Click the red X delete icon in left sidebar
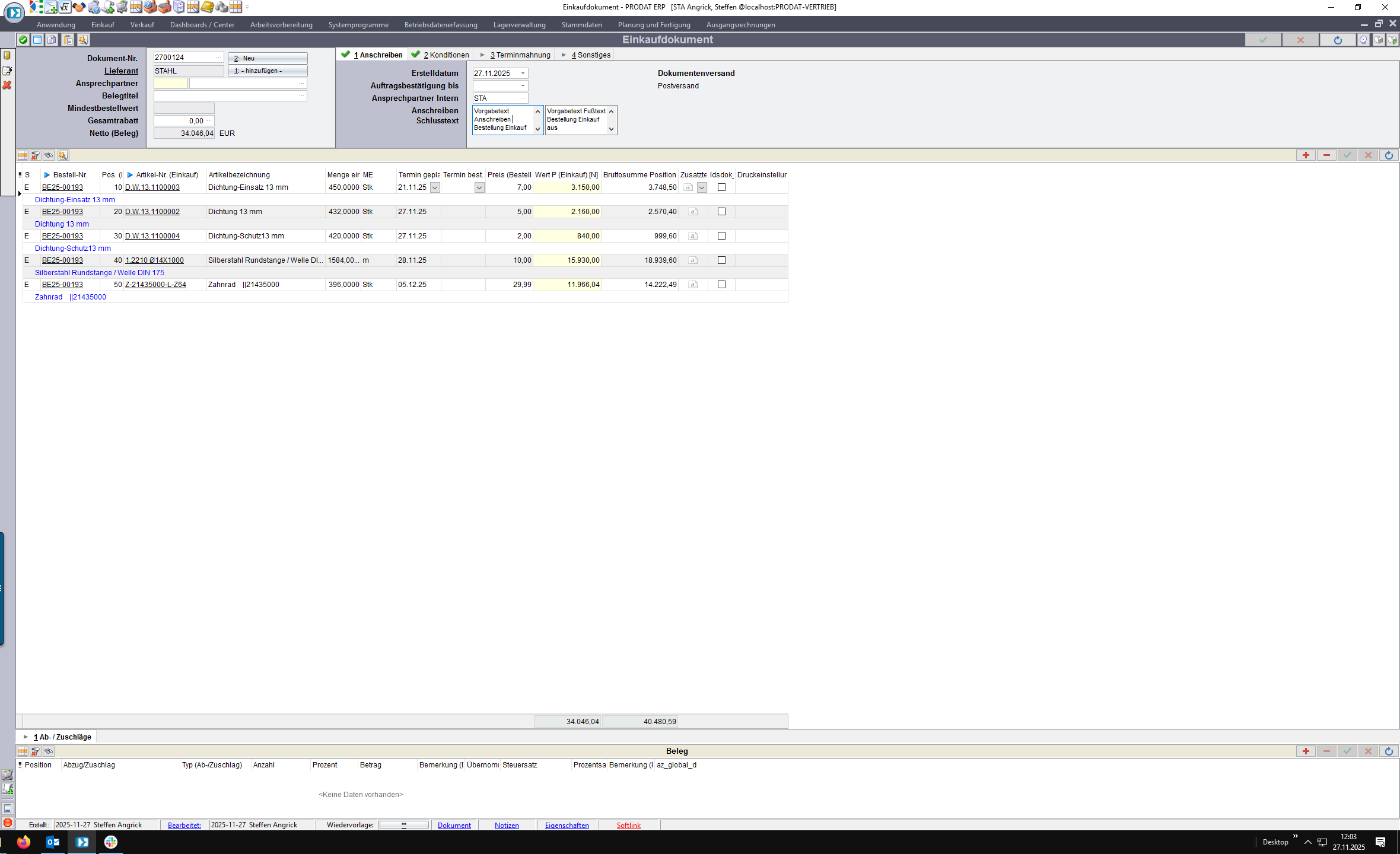The image size is (1400, 854). coord(7,85)
